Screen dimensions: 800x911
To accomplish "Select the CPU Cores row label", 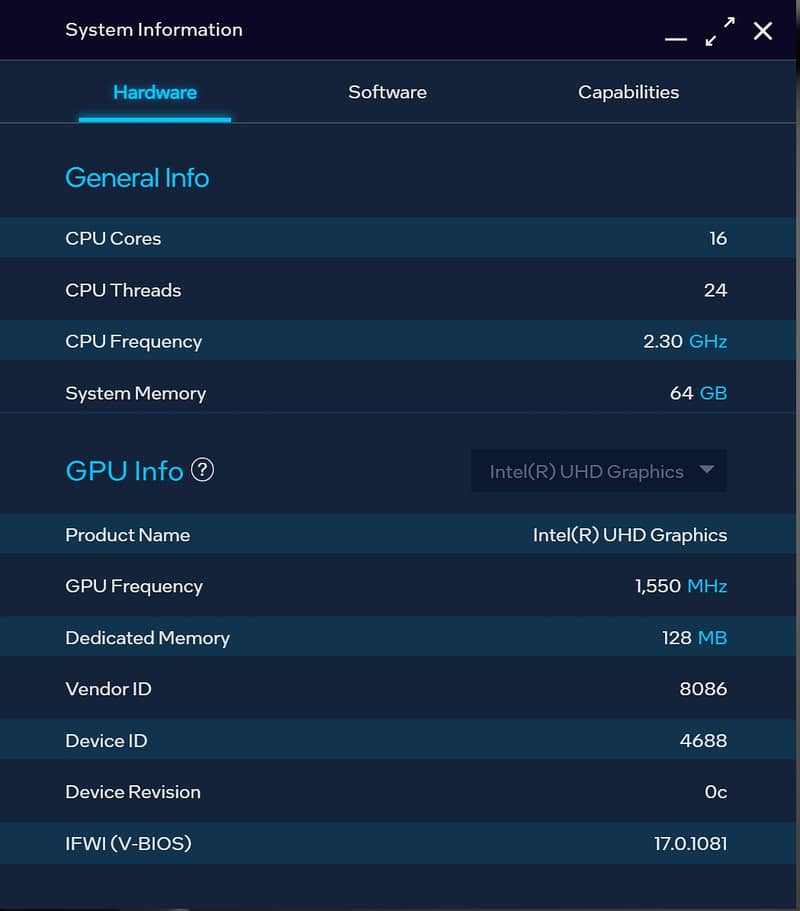I will [x=113, y=238].
